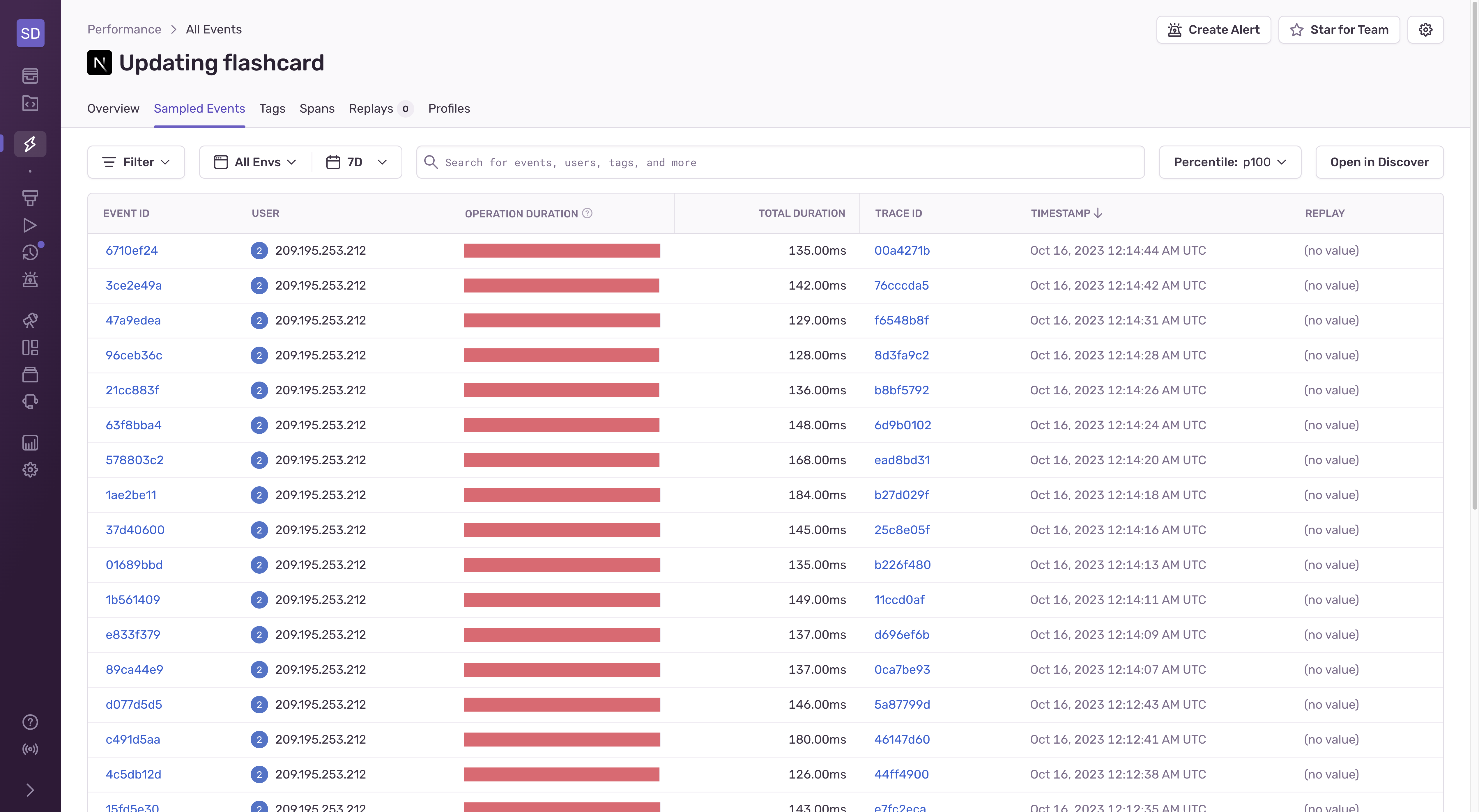1479x812 pixels.
Task: Open trace ID 25c8e05f
Action: [x=901, y=530]
